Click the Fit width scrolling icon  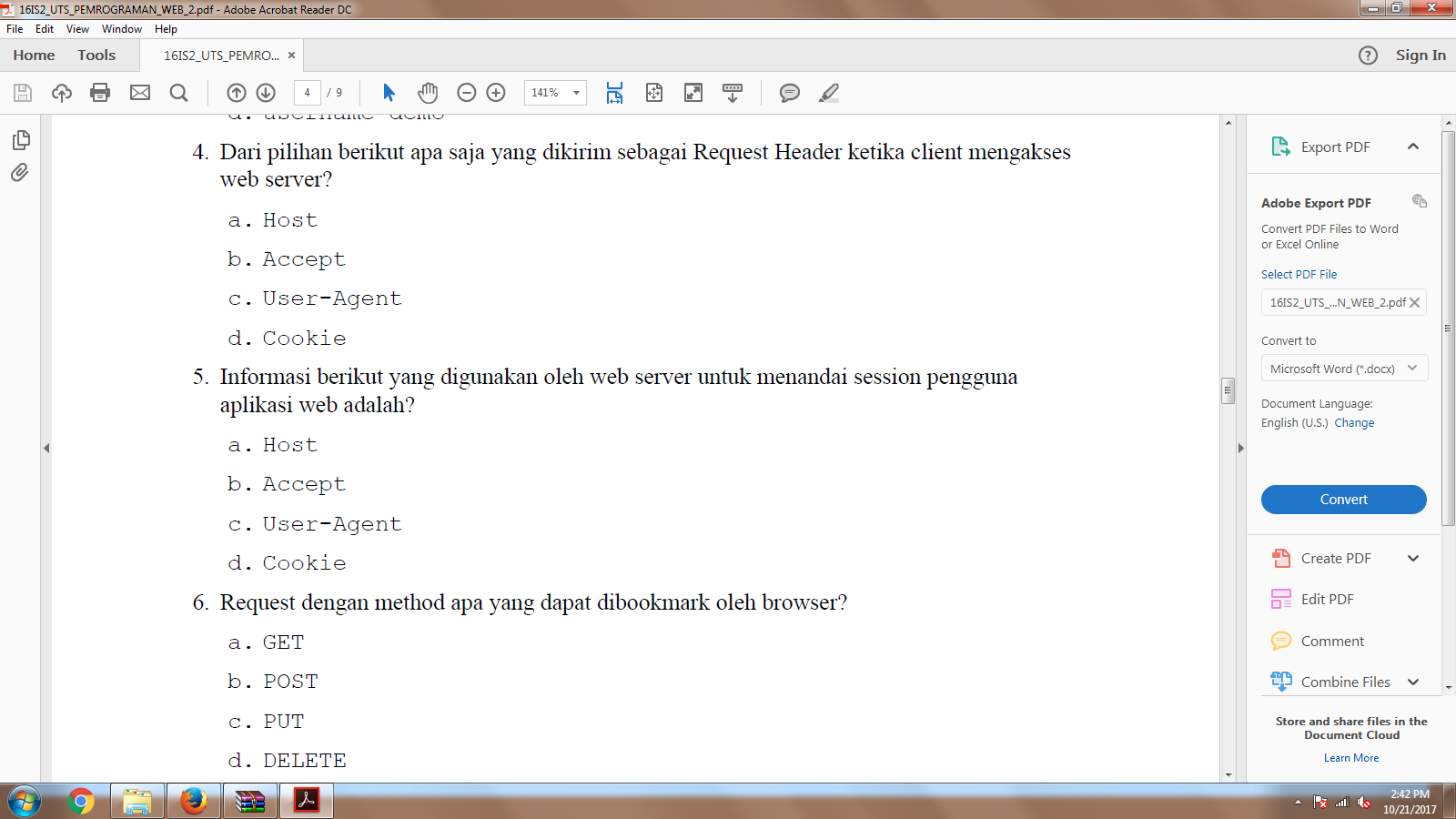click(x=615, y=93)
